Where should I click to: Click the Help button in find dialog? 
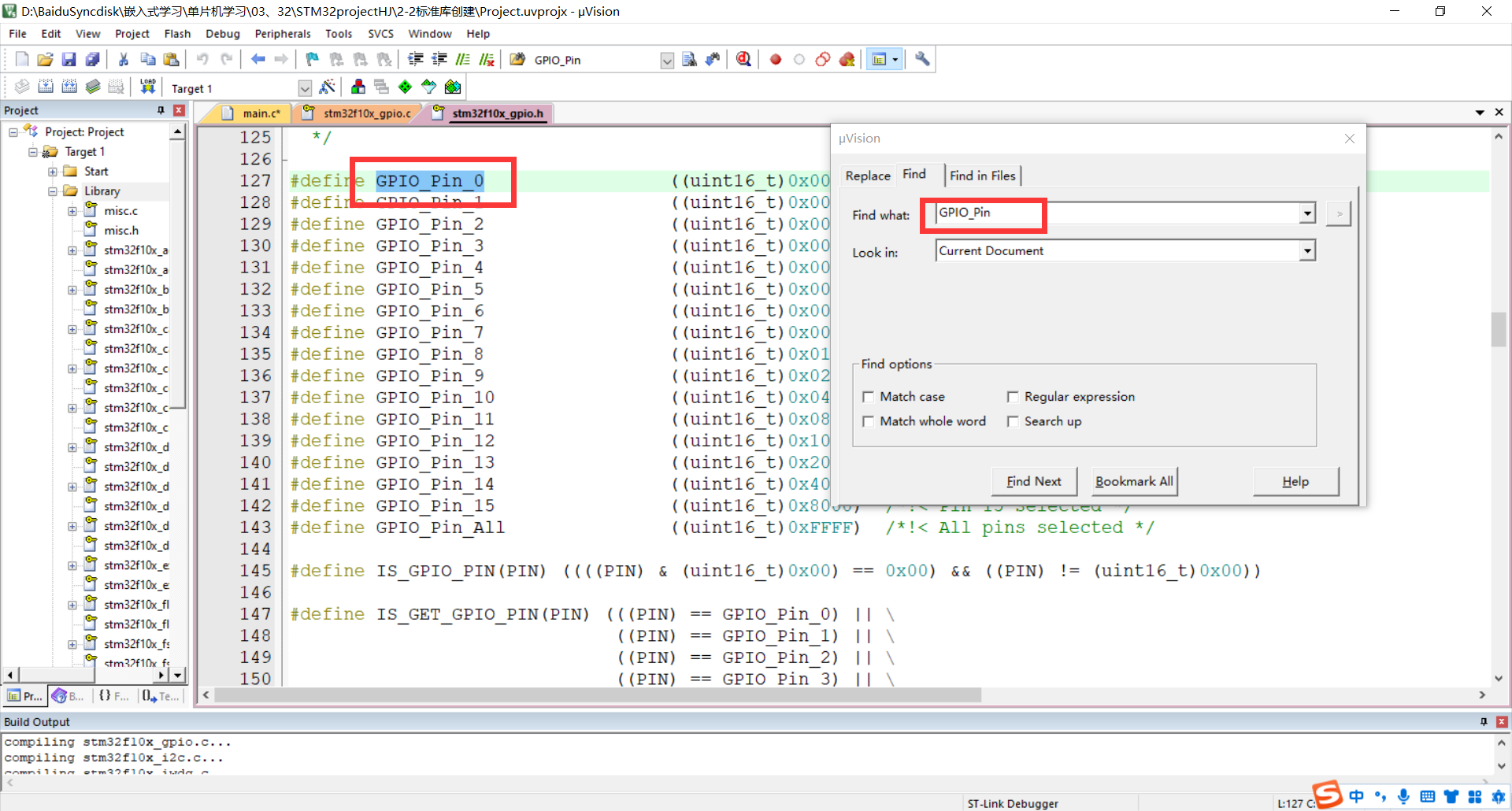pyautogui.click(x=1295, y=481)
